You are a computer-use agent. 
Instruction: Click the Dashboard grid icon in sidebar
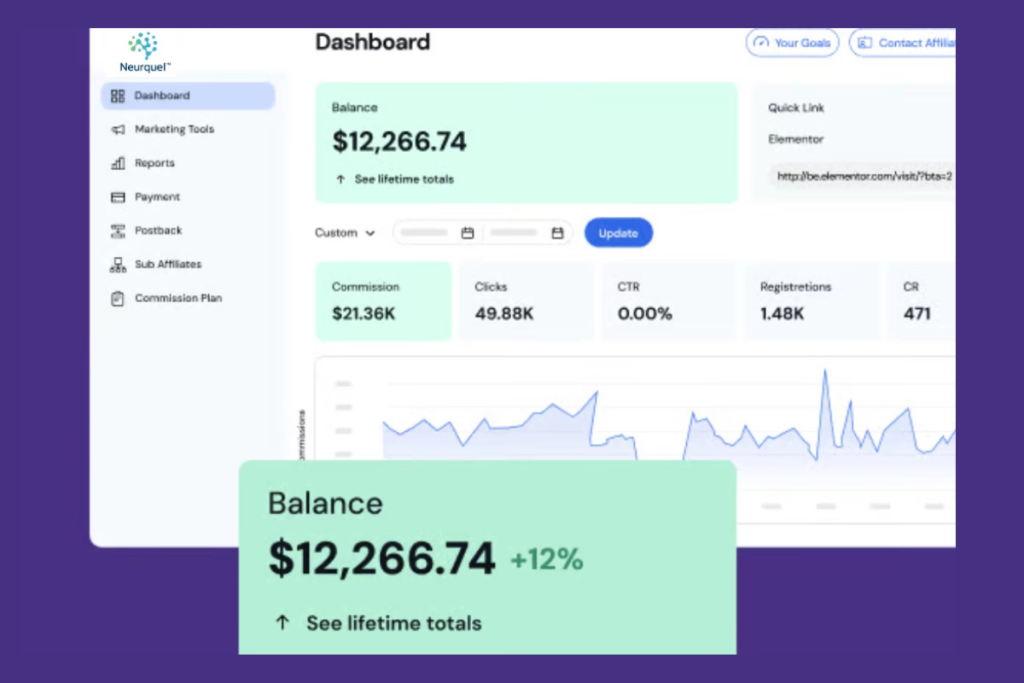pyautogui.click(x=118, y=96)
